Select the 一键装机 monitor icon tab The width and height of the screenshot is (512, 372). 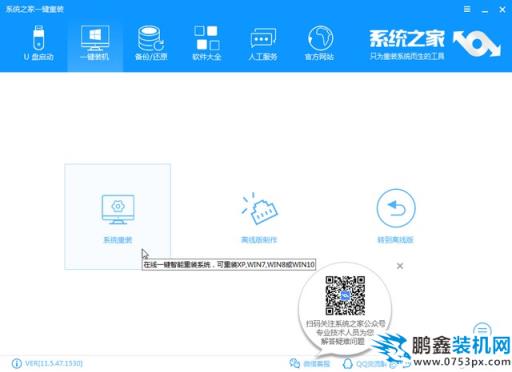click(x=95, y=43)
